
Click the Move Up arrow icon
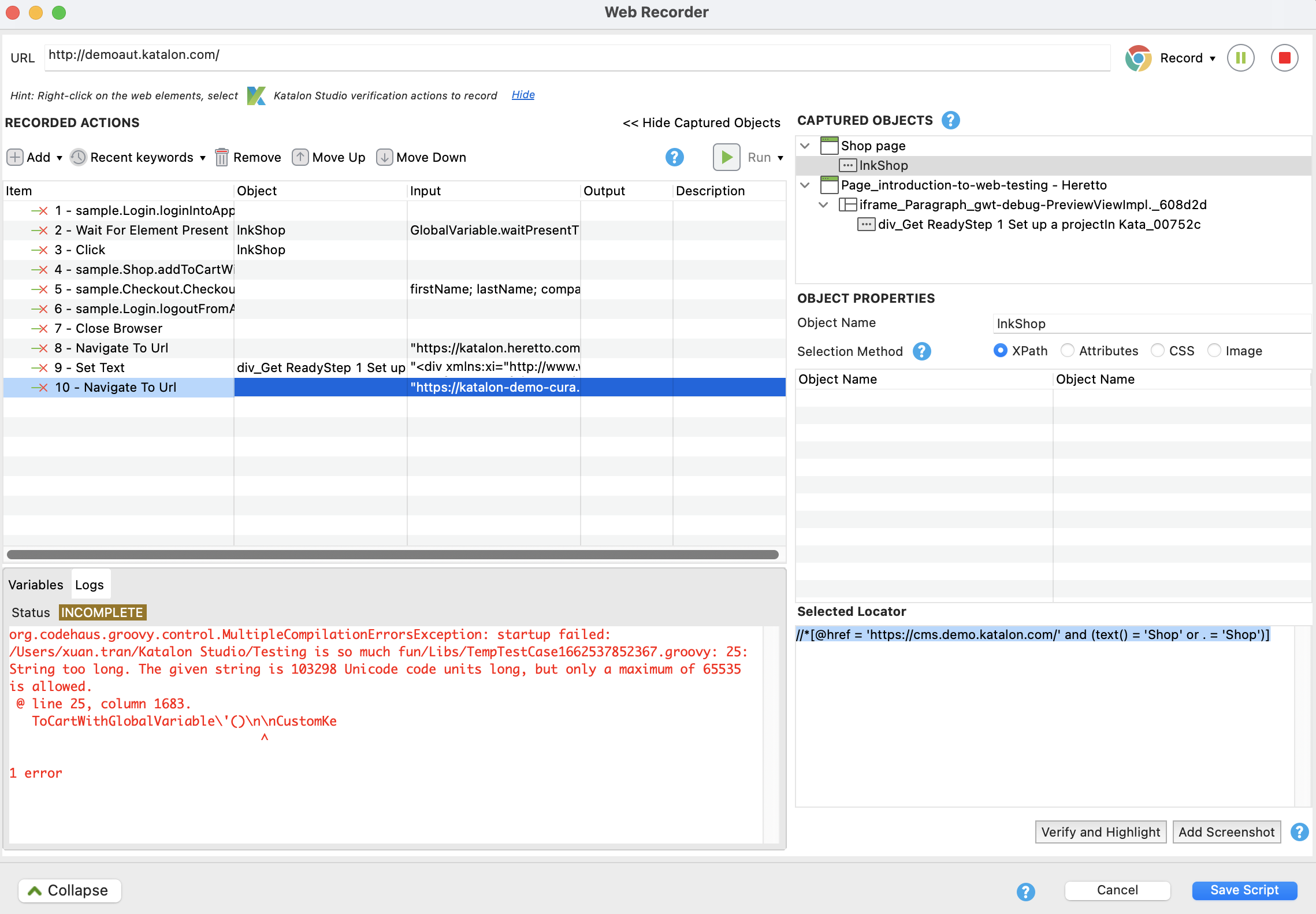pyautogui.click(x=300, y=157)
